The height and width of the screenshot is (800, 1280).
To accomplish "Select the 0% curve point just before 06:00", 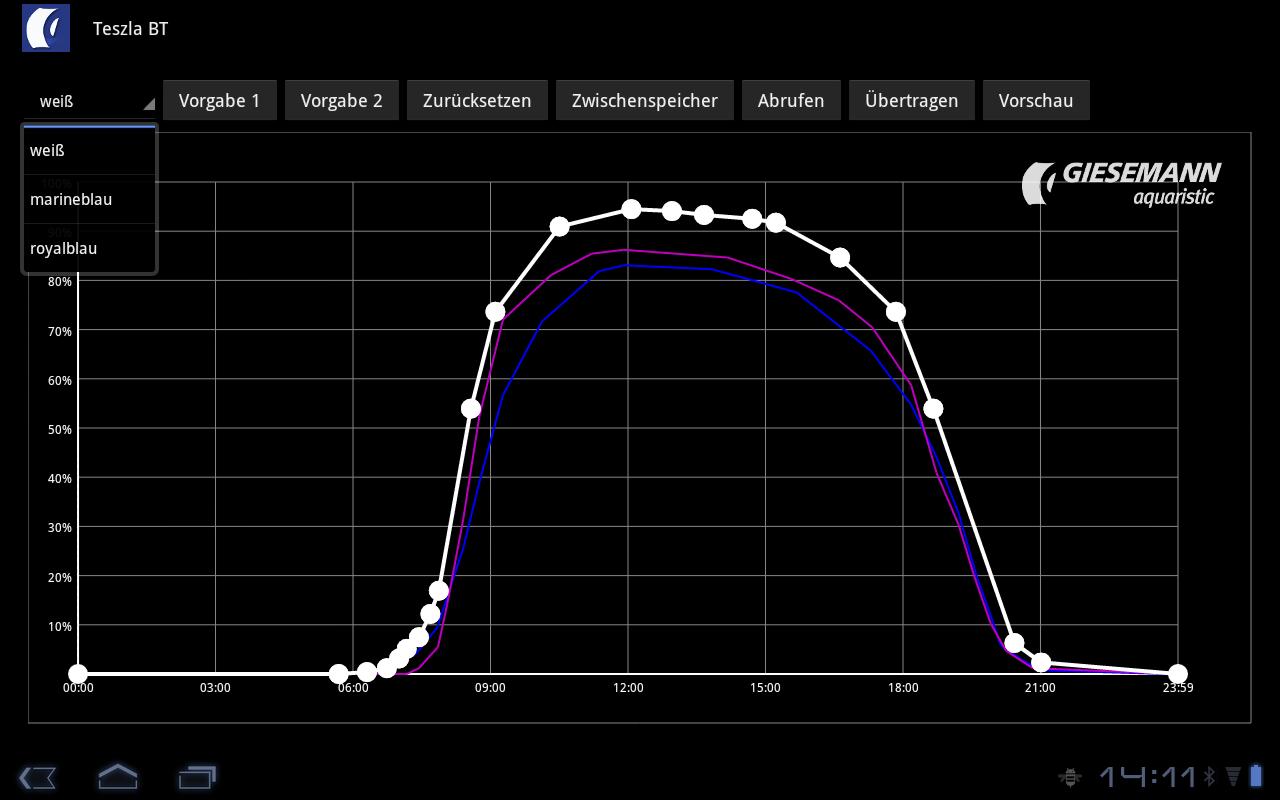I will [x=339, y=674].
